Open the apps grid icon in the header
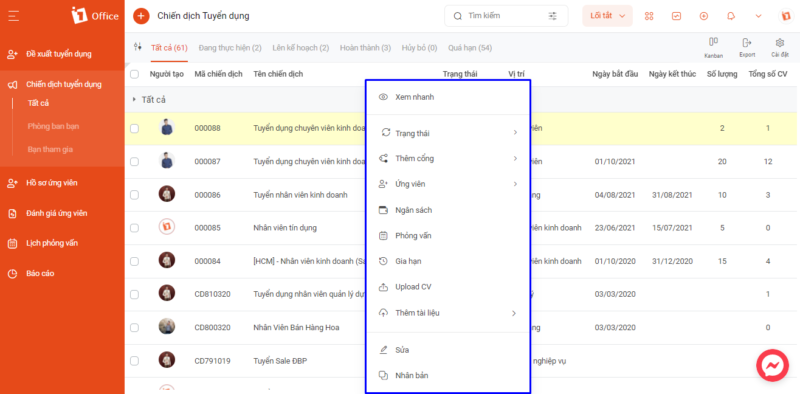Image resolution: width=800 pixels, height=394 pixels. coord(649,16)
